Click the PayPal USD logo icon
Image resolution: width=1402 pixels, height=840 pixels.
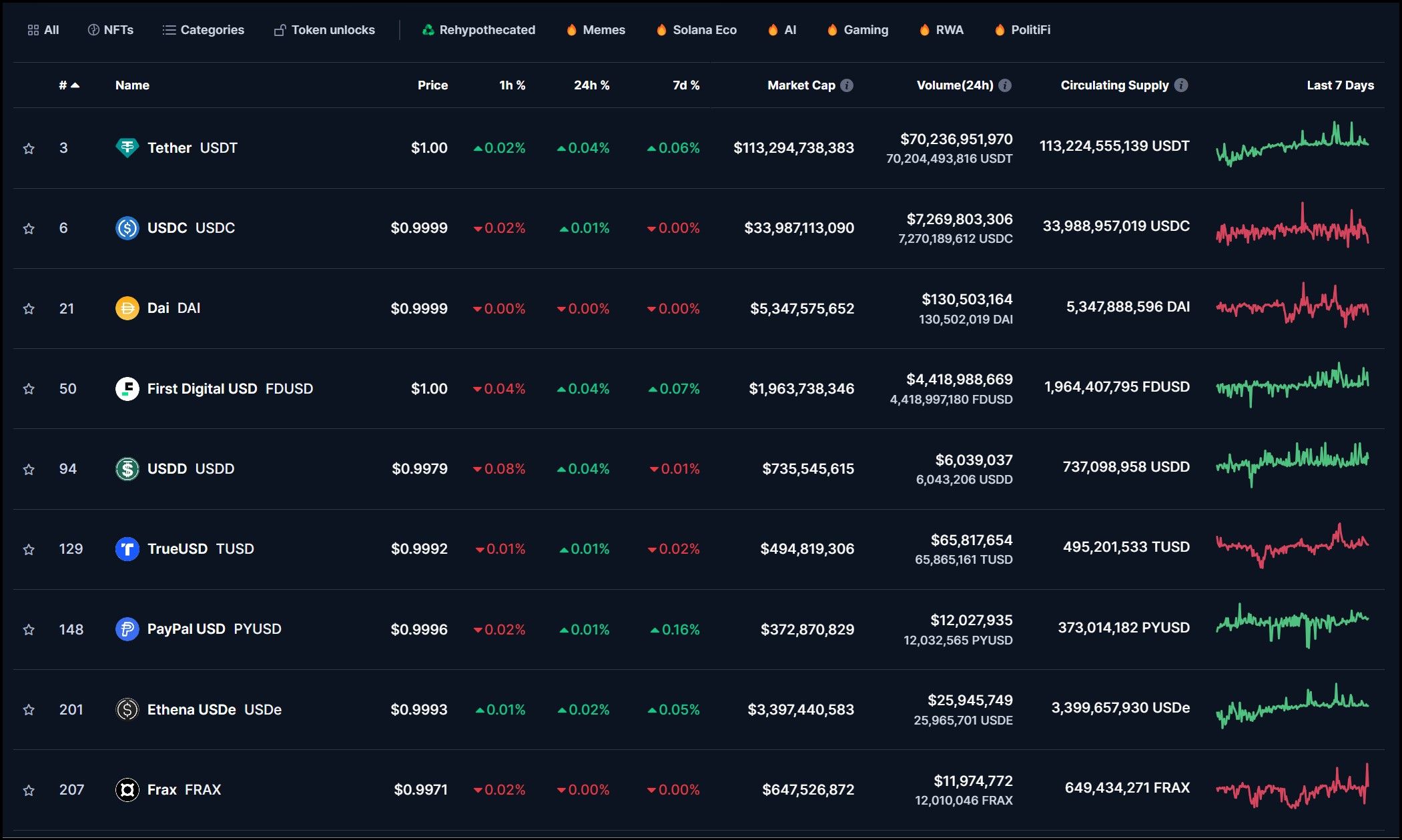tap(127, 629)
